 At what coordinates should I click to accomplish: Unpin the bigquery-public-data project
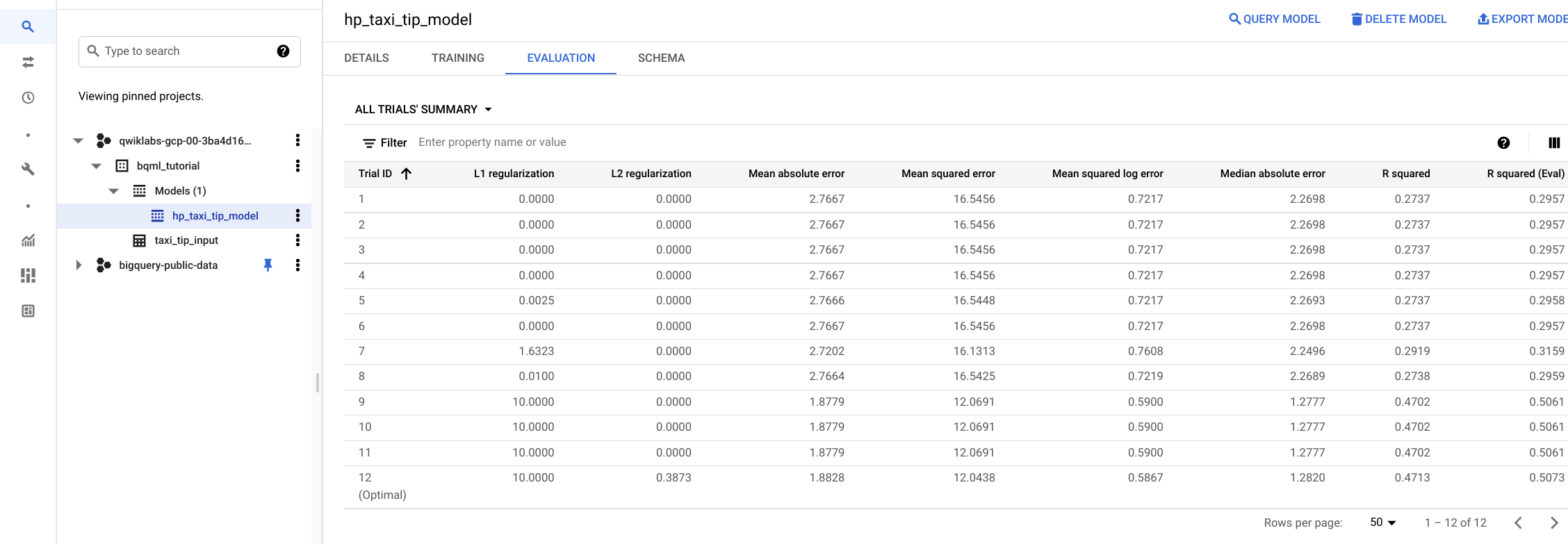tap(268, 265)
